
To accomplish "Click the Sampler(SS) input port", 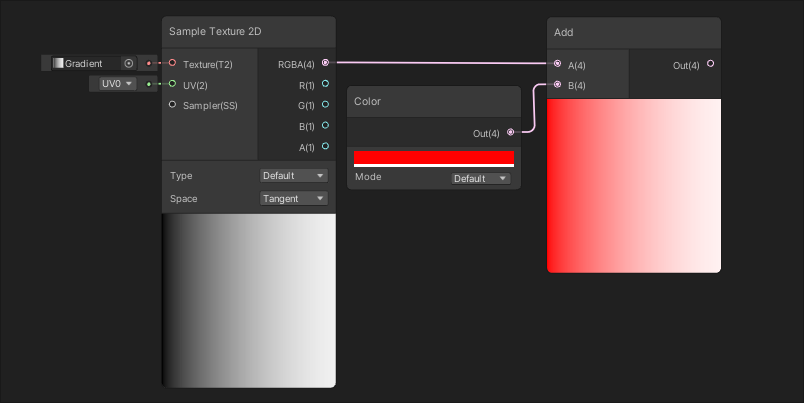I will click(x=172, y=104).
